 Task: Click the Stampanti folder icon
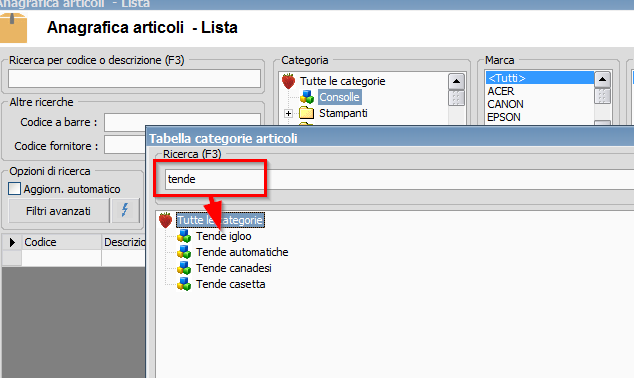point(306,113)
